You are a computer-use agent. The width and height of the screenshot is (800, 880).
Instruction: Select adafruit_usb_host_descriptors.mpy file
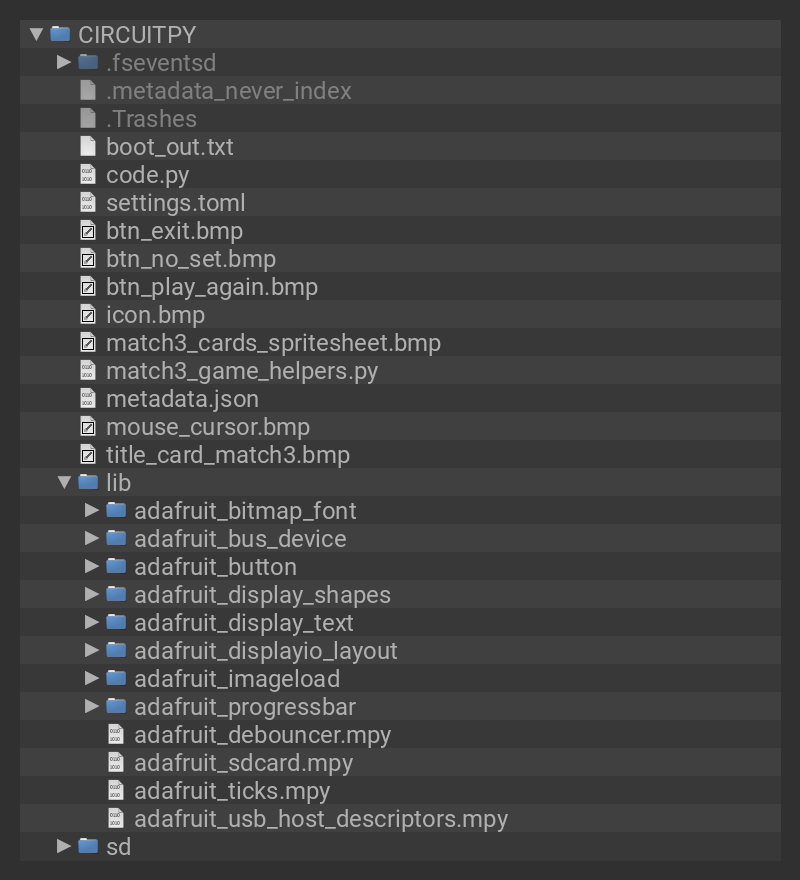click(x=321, y=818)
